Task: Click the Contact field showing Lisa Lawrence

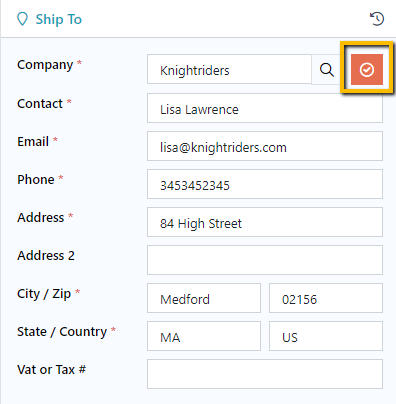Action: click(265, 108)
